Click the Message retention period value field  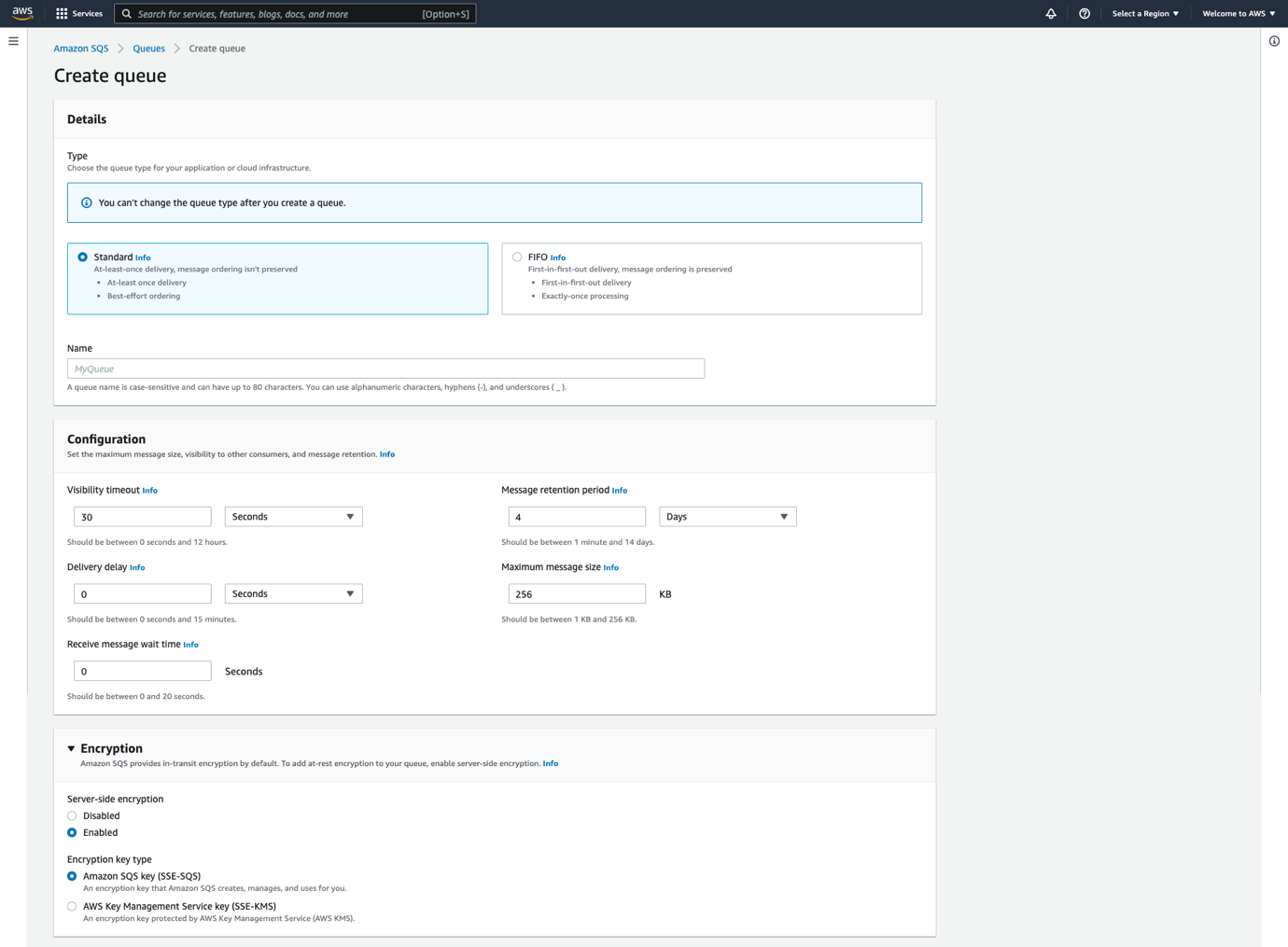[x=577, y=517]
